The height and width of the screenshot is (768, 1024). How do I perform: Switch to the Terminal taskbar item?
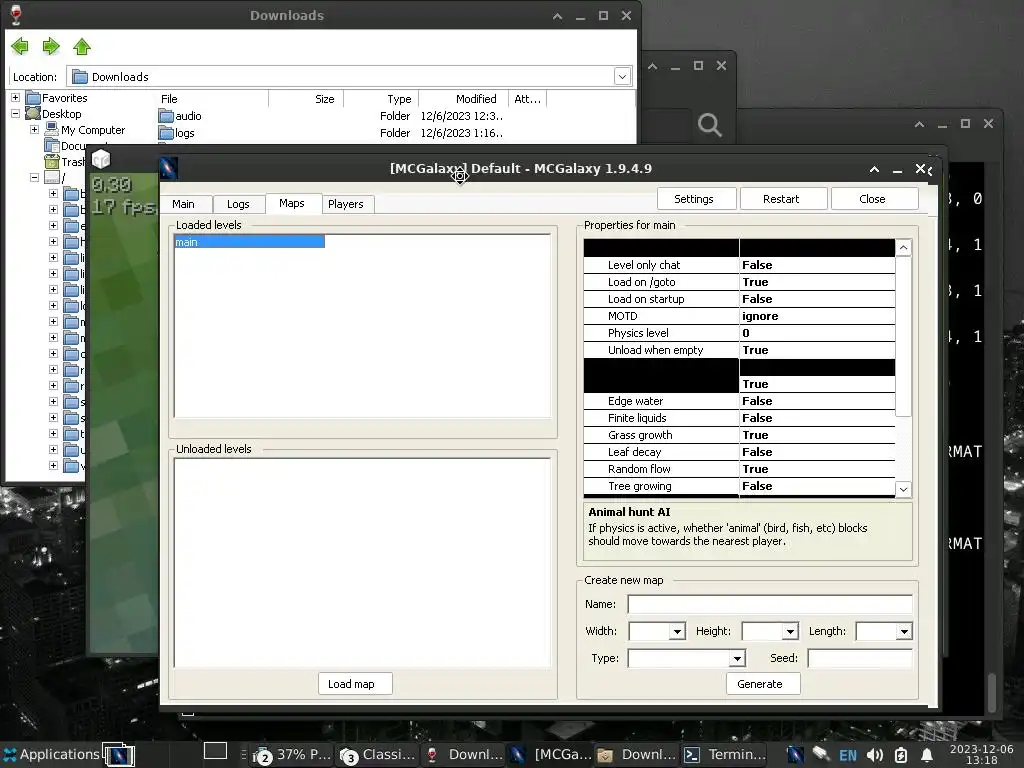[724, 755]
